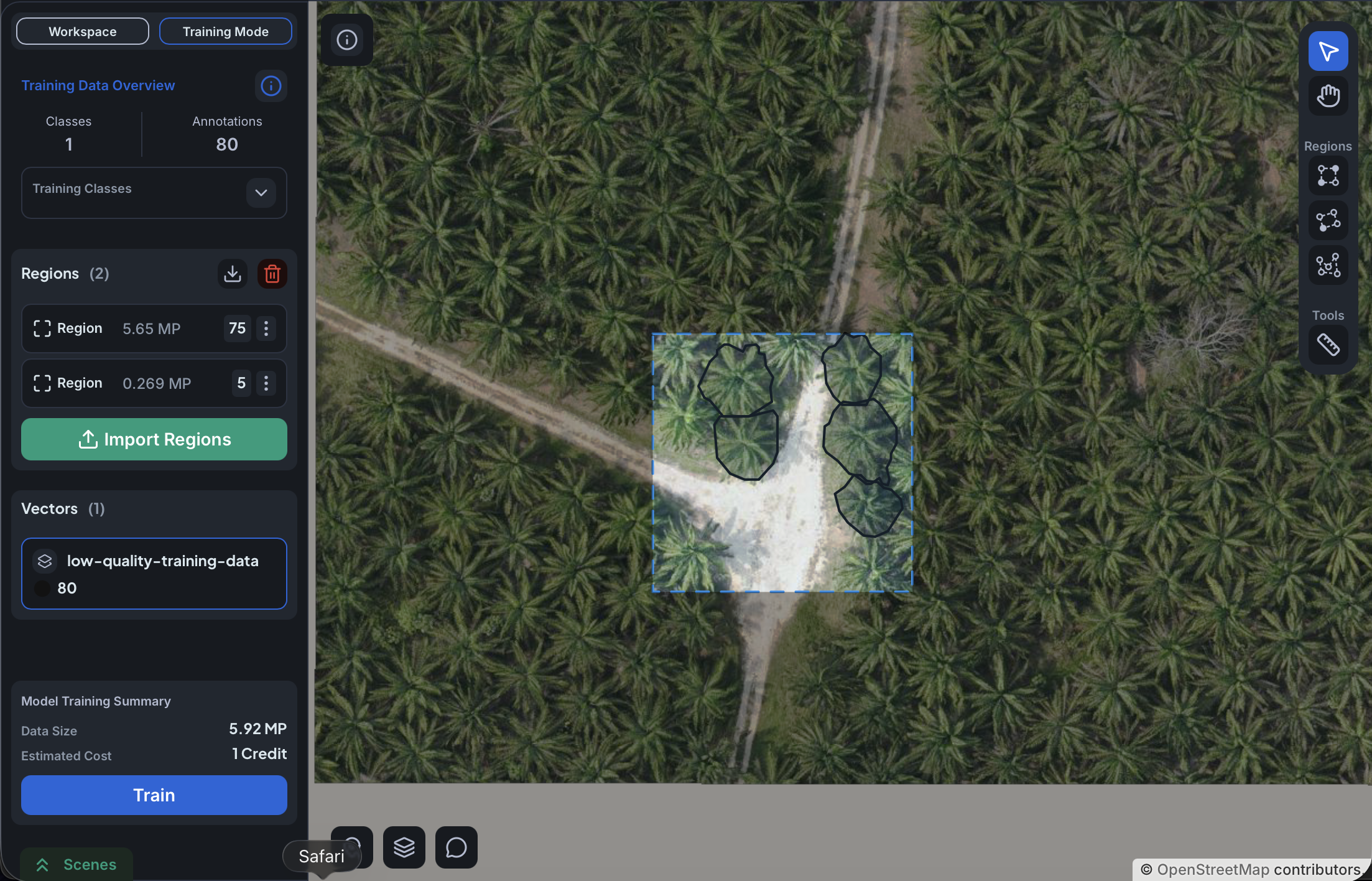Click the 5 annotation count badge
This screenshot has width=1372, height=881.
241,383
